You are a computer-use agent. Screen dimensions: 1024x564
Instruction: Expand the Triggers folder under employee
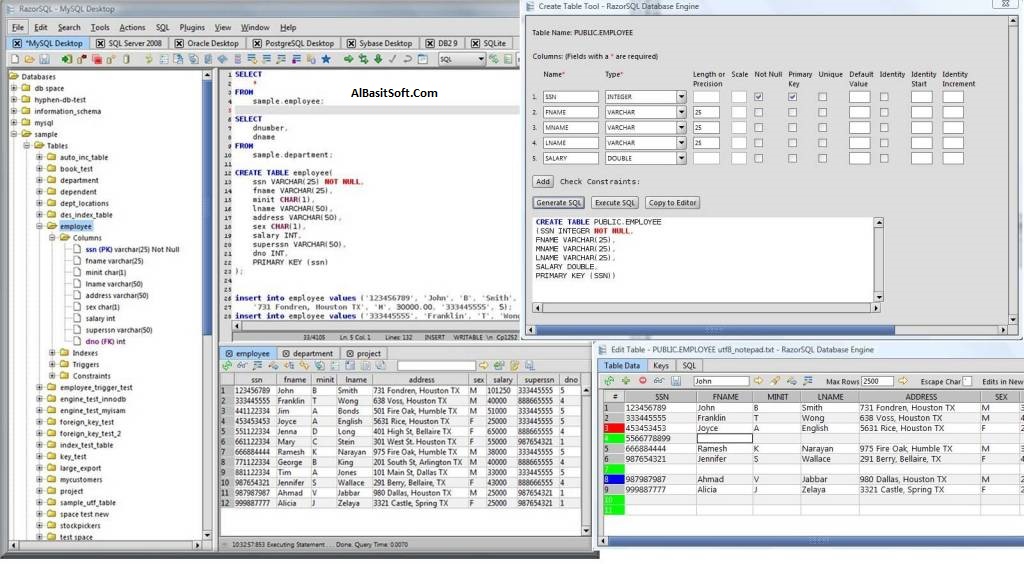coord(52,364)
